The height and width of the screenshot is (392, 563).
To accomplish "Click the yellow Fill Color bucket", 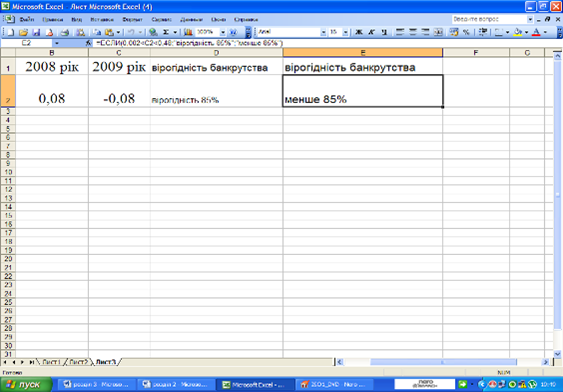I will (x=517, y=32).
